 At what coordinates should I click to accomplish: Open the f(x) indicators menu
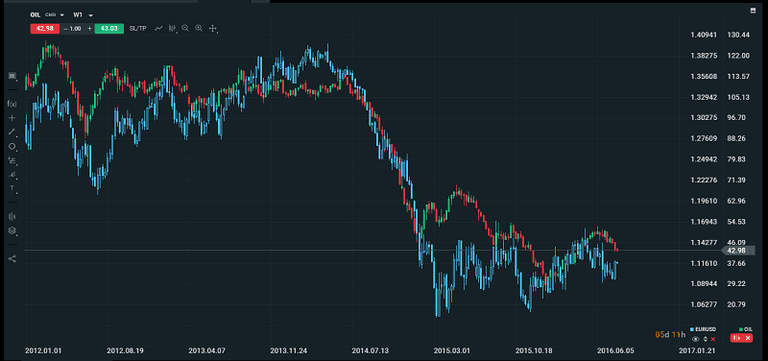12,103
